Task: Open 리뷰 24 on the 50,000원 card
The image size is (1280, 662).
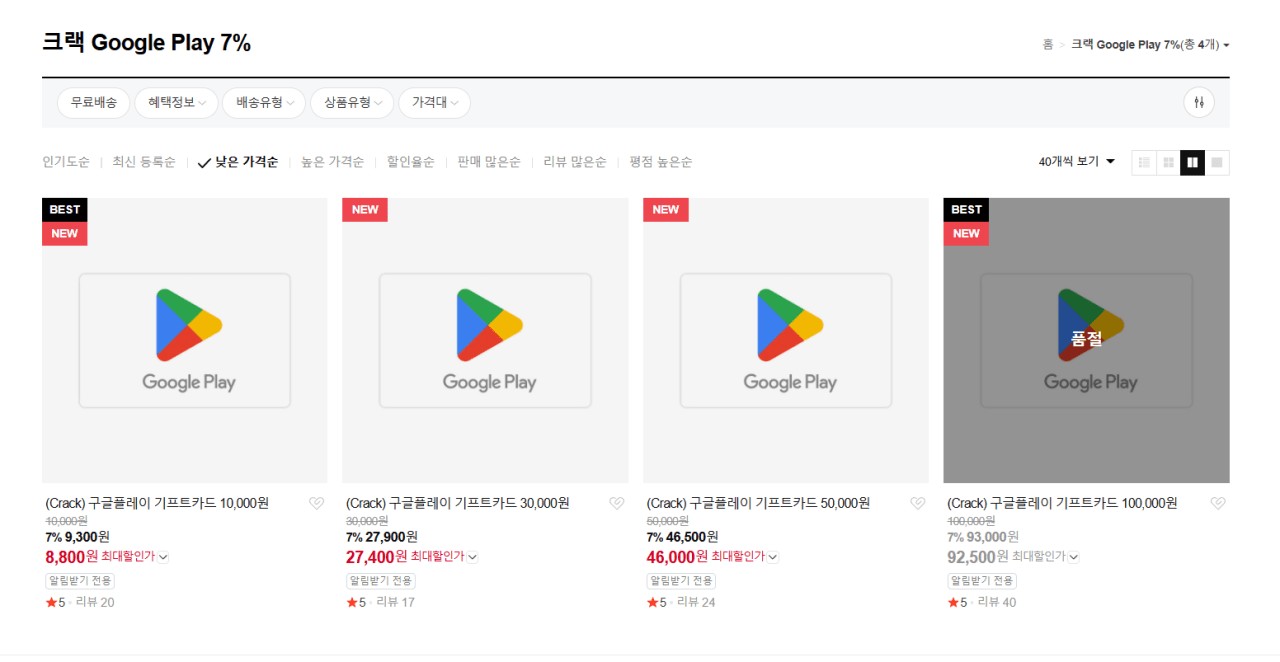Action: tap(696, 602)
